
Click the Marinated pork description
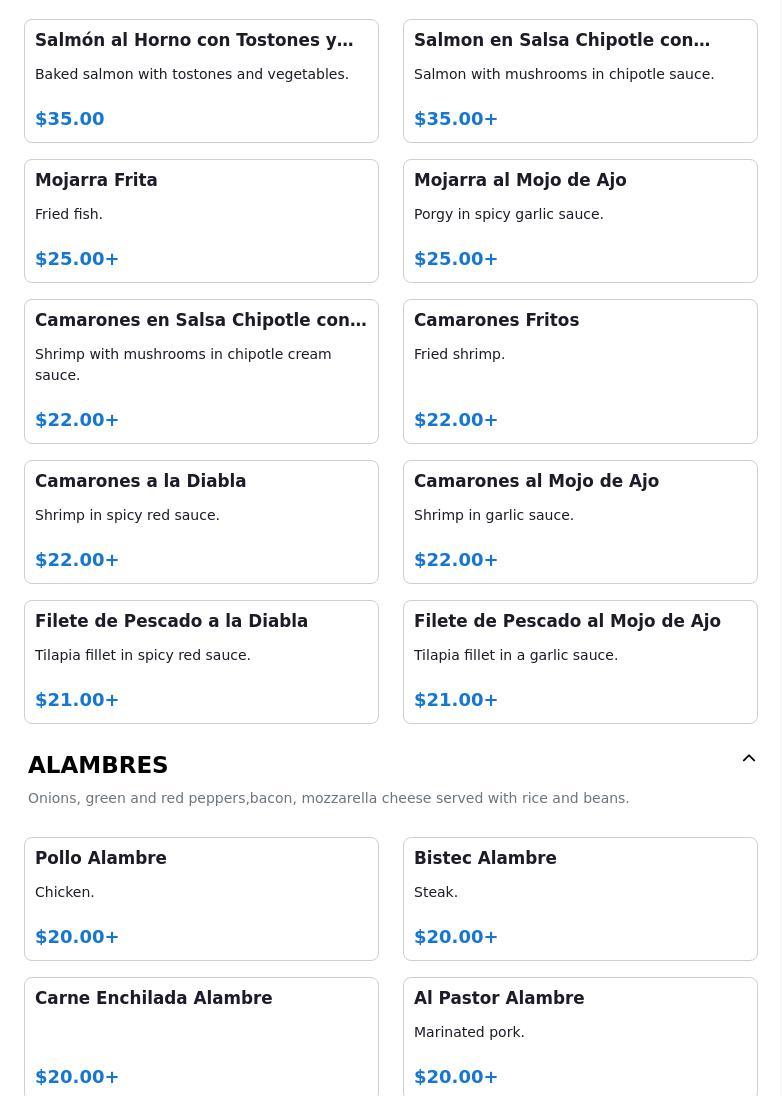pyautogui.click(x=469, y=1032)
